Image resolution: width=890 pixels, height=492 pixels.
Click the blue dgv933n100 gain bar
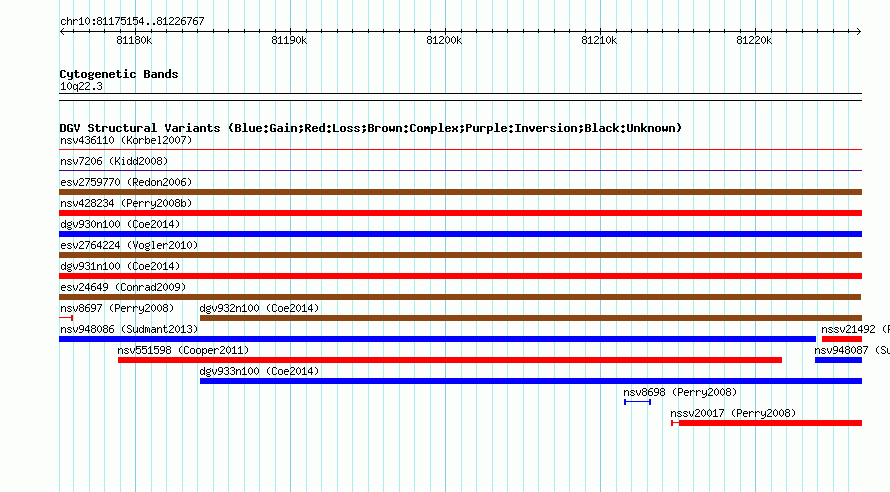531,381
